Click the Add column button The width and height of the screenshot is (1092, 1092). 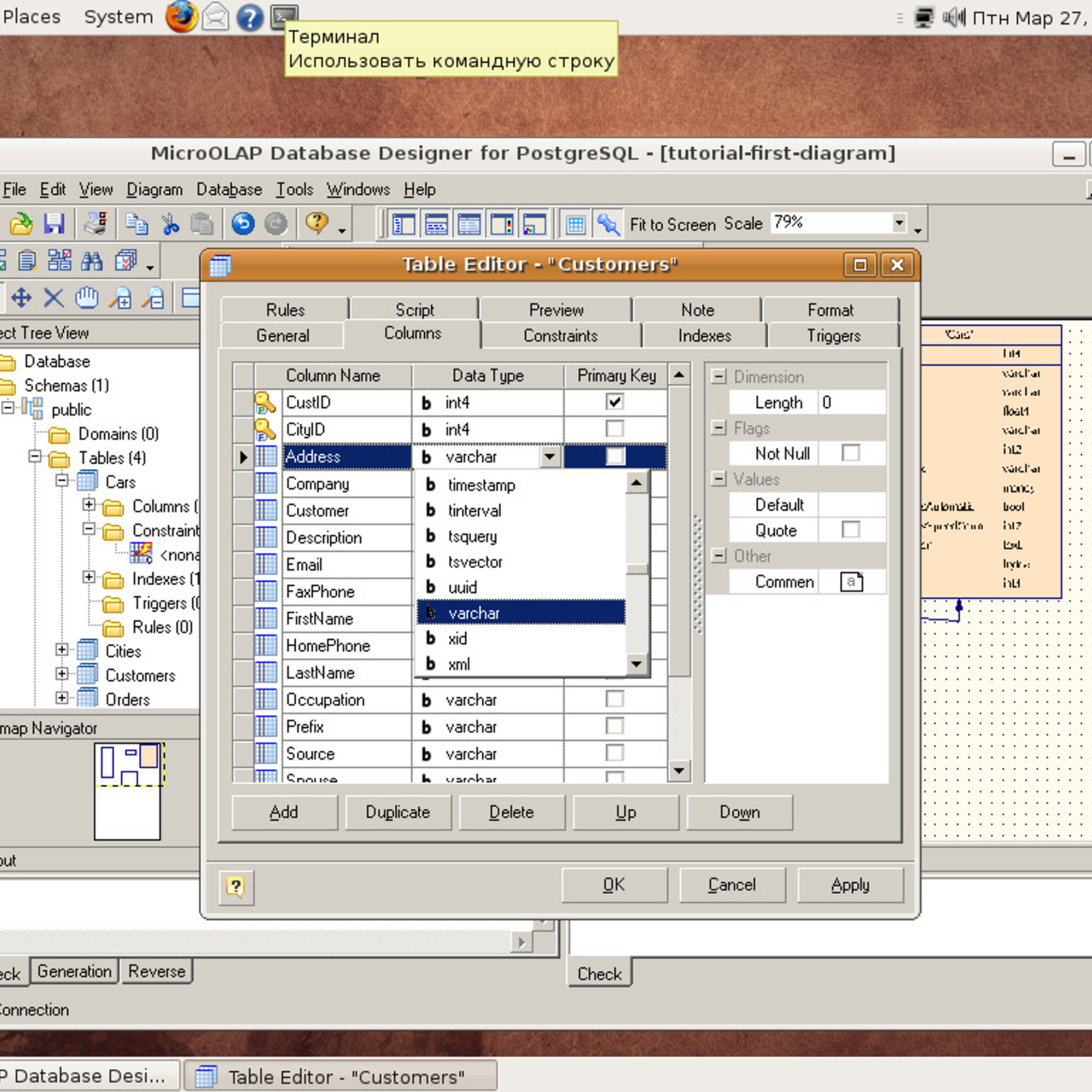coord(285,812)
